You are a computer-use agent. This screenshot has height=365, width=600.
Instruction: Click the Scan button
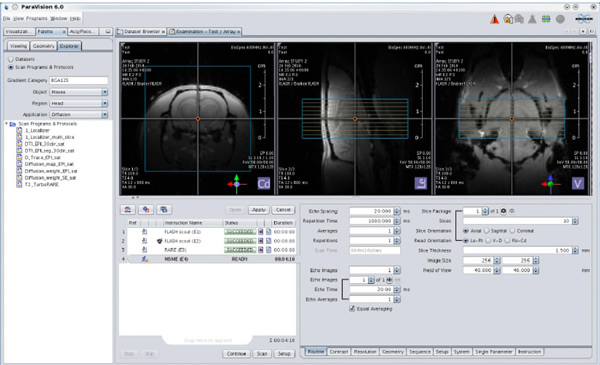[262, 354]
